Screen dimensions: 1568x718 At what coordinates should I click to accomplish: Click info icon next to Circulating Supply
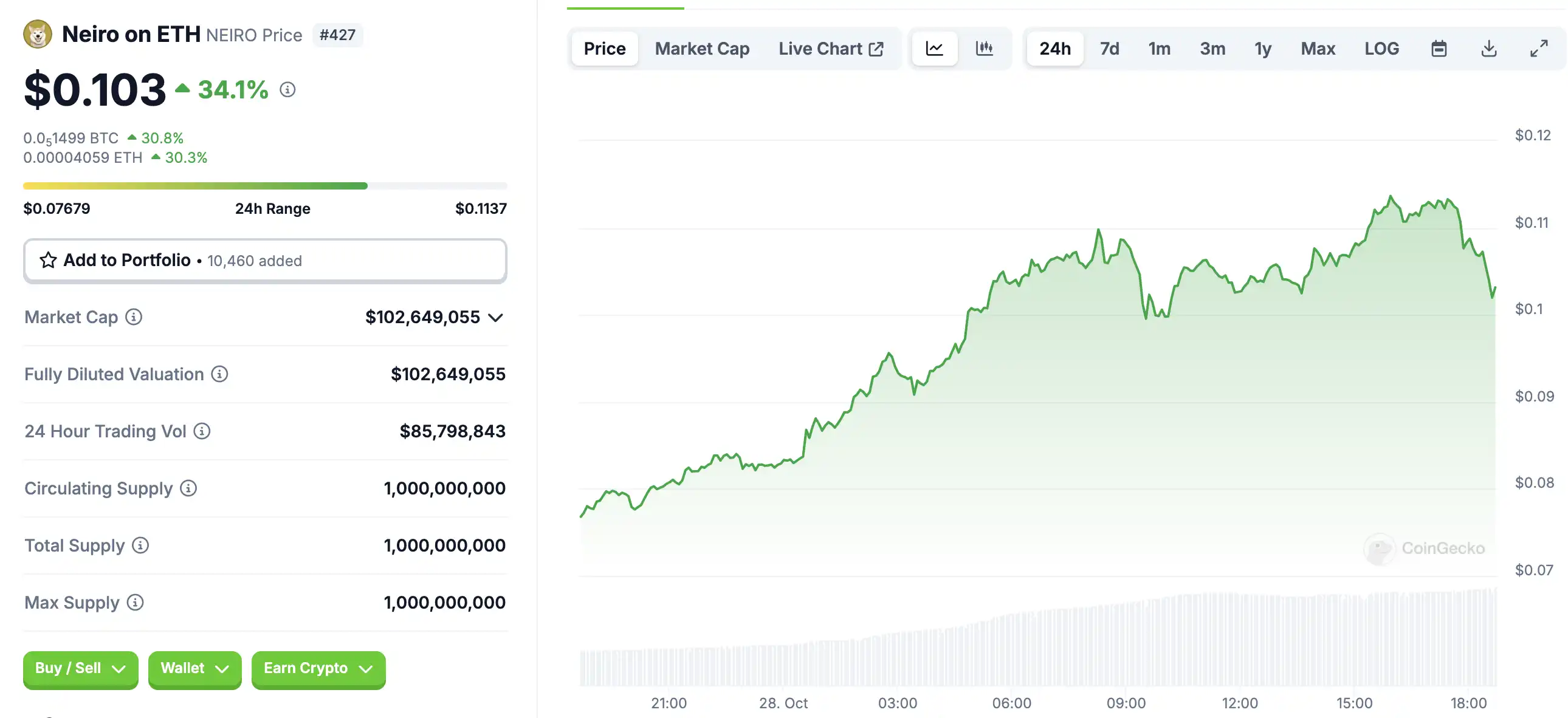point(188,488)
